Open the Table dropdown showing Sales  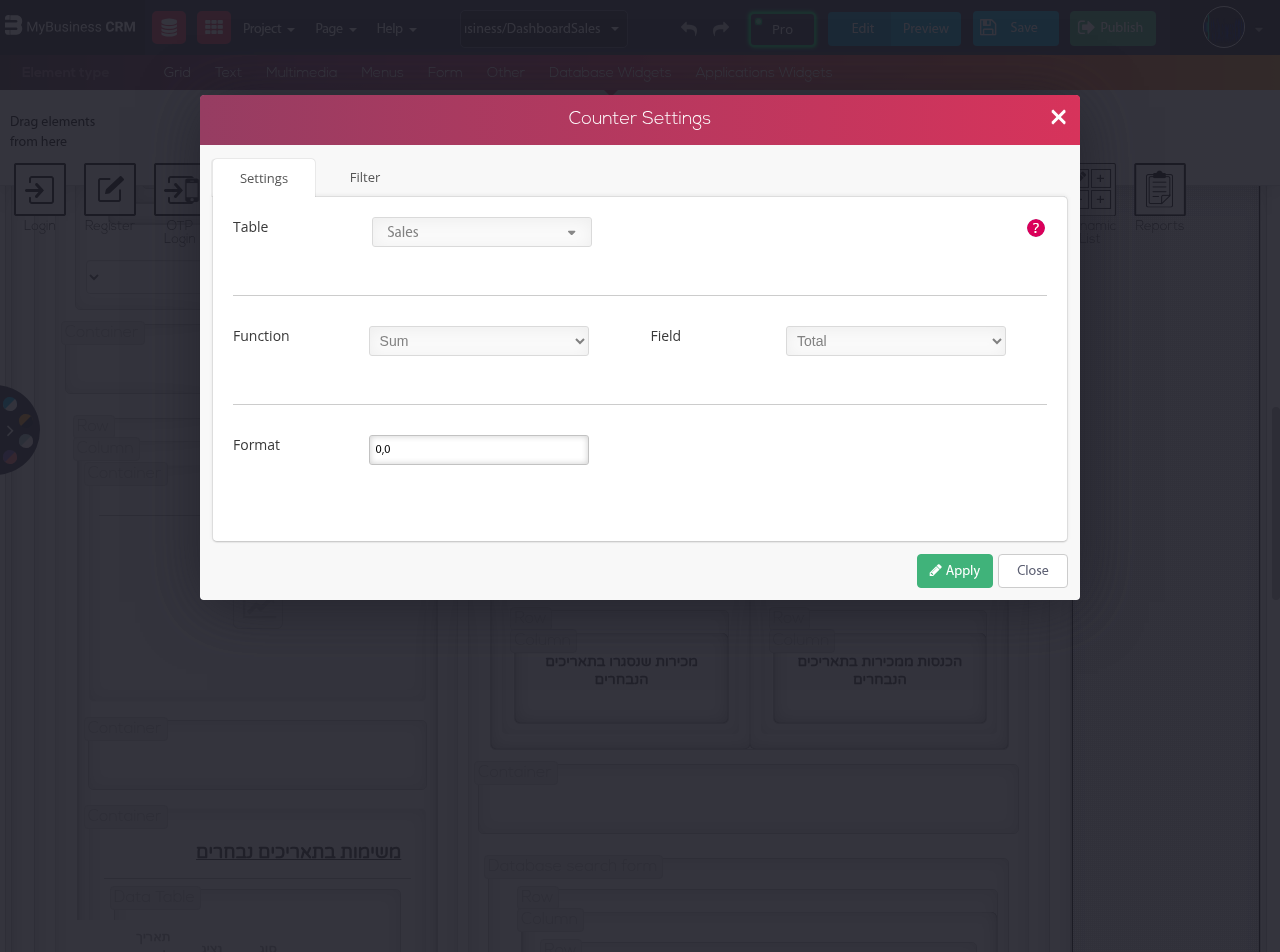pyautogui.click(x=481, y=232)
